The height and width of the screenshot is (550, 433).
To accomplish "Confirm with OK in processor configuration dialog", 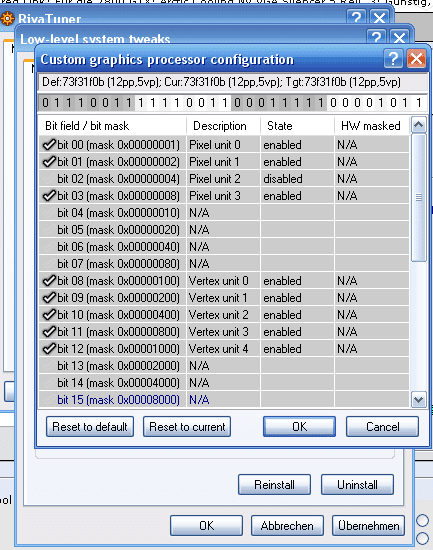I will click(299, 427).
